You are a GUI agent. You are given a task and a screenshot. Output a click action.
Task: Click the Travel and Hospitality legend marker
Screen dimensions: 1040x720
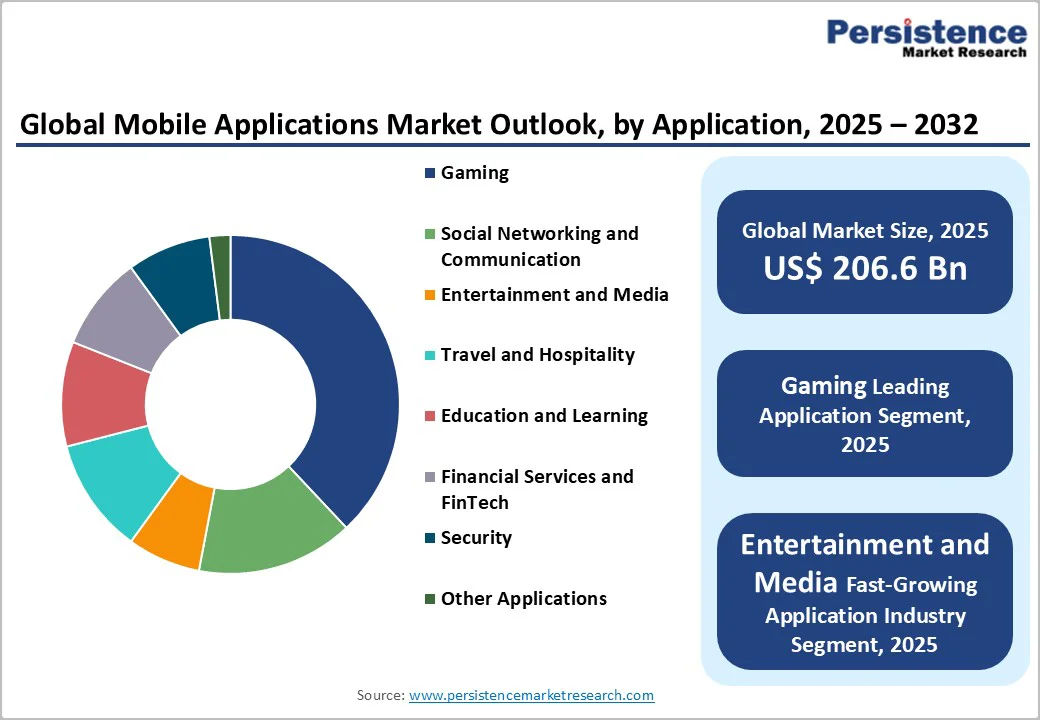click(428, 354)
